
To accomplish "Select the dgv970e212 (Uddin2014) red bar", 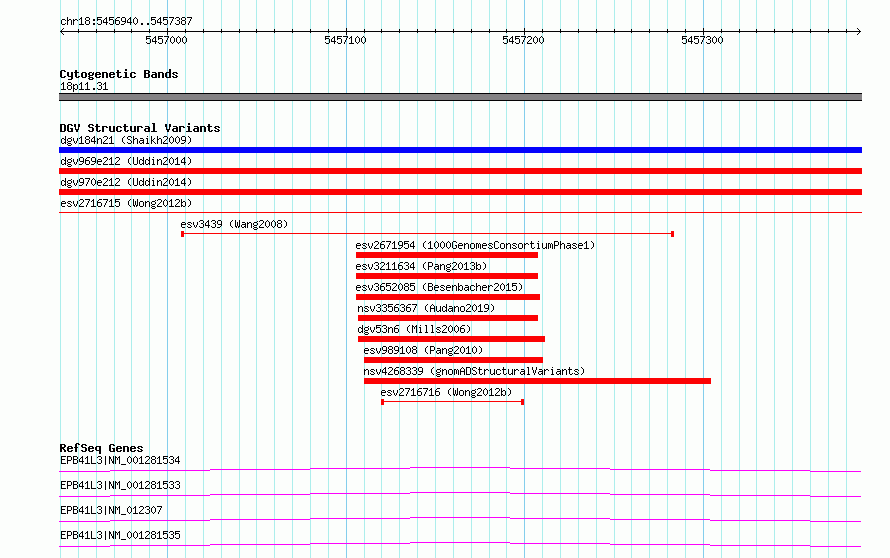I will (x=460, y=192).
